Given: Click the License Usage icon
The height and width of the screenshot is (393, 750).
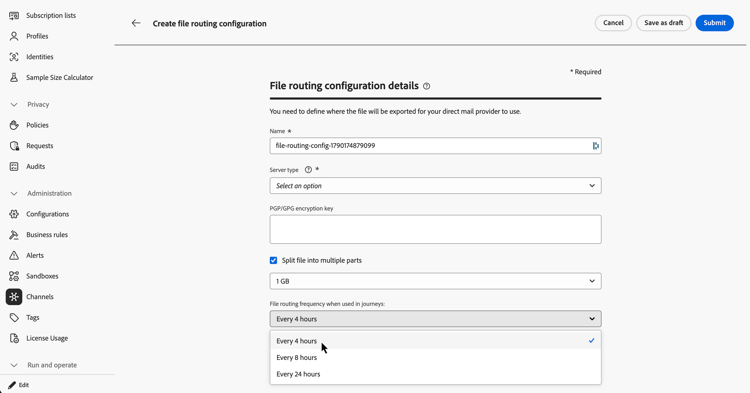Looking at the screenshot, I should (x=14, y=338).
